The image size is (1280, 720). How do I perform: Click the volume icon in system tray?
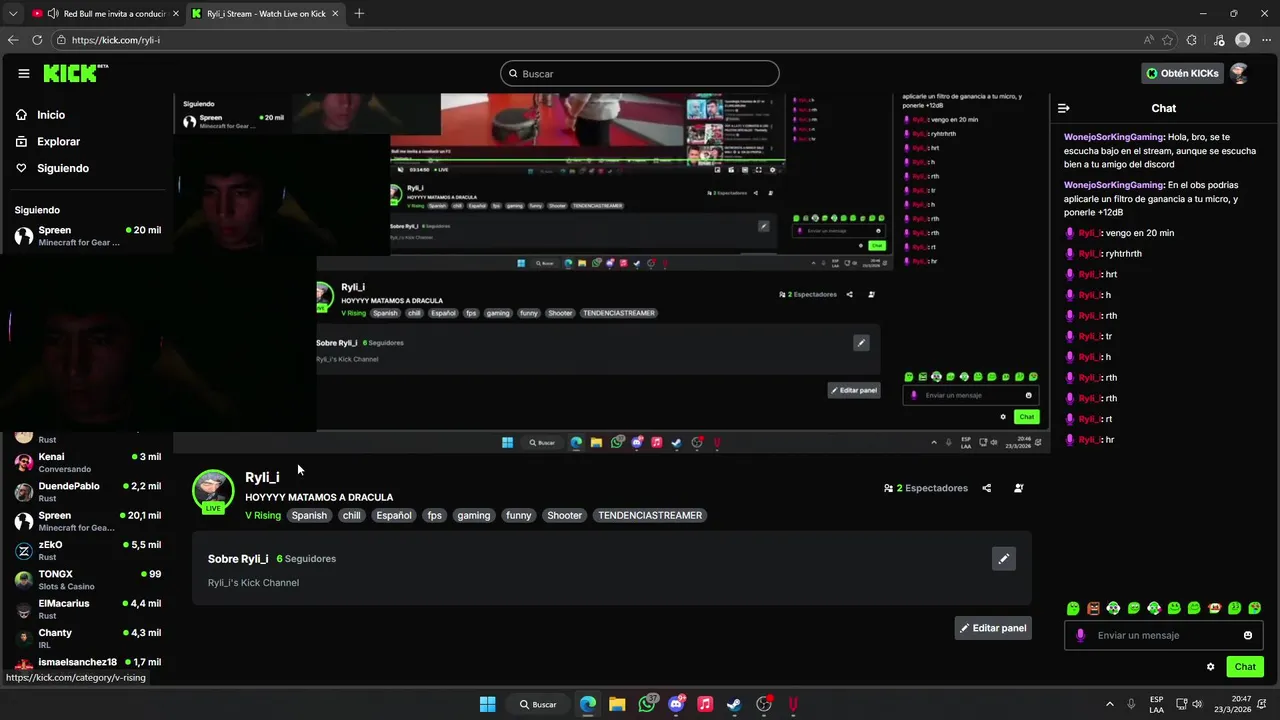(1198, 704)
